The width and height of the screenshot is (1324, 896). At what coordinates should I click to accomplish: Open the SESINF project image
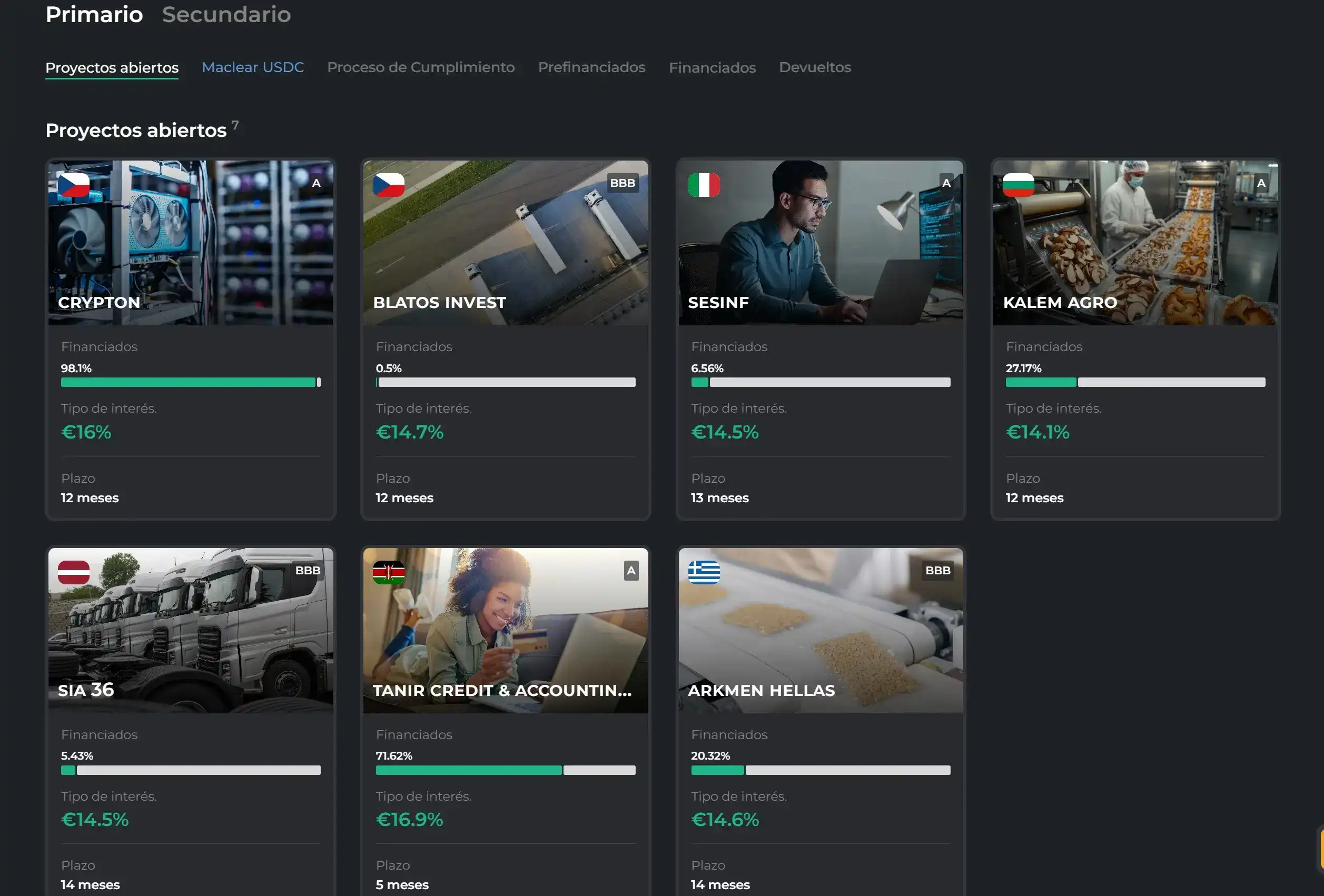tap(821, 243)
